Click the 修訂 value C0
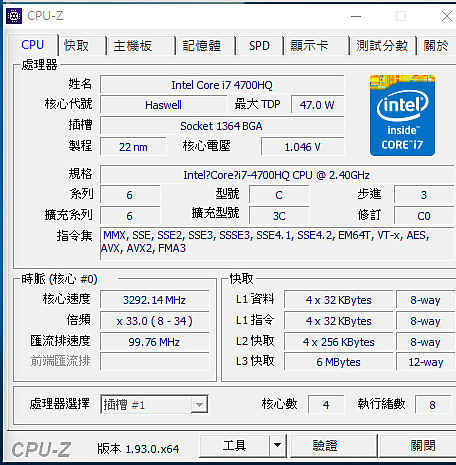 click(424, 216)
